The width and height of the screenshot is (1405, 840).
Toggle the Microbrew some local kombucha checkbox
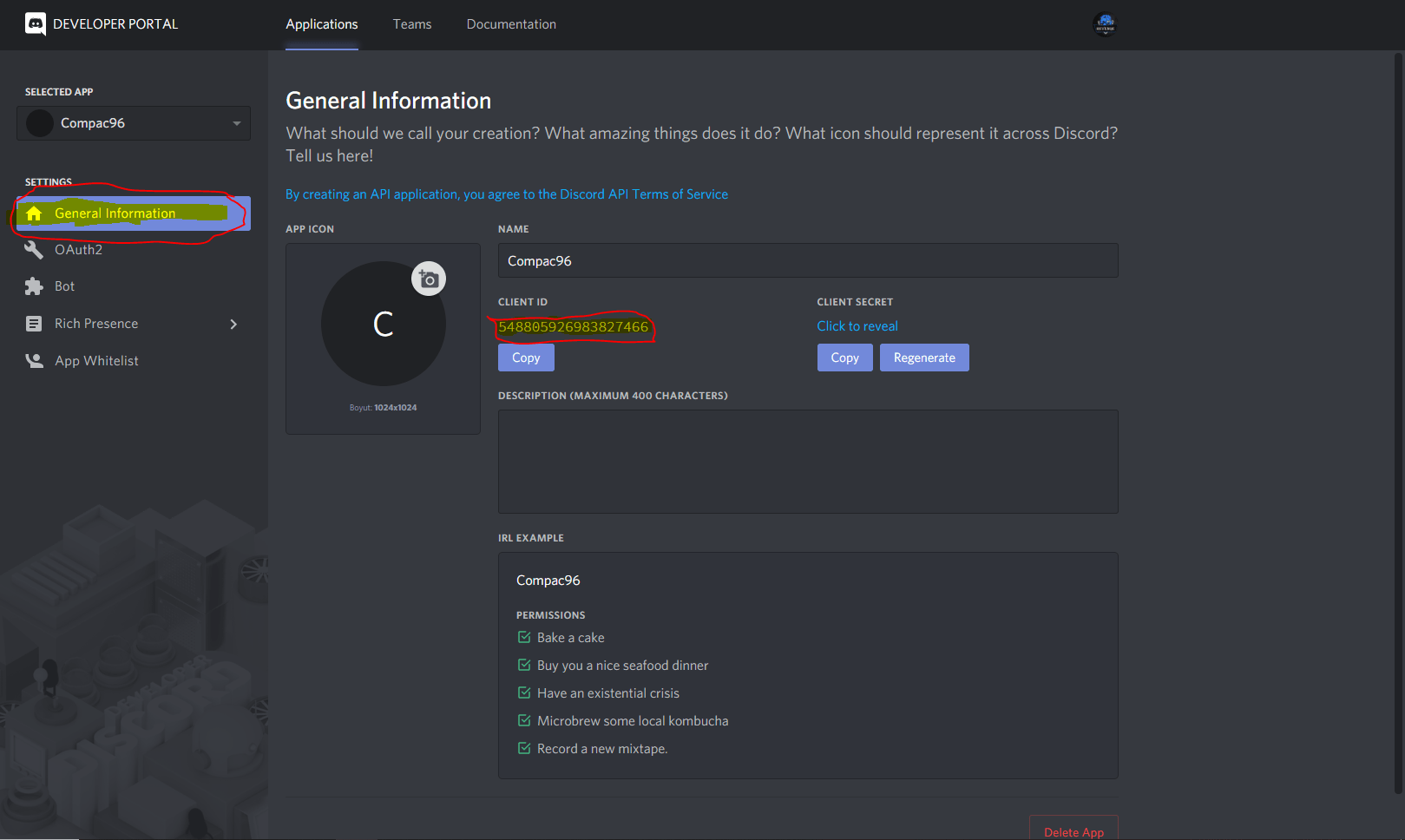(x=524, y=720)
